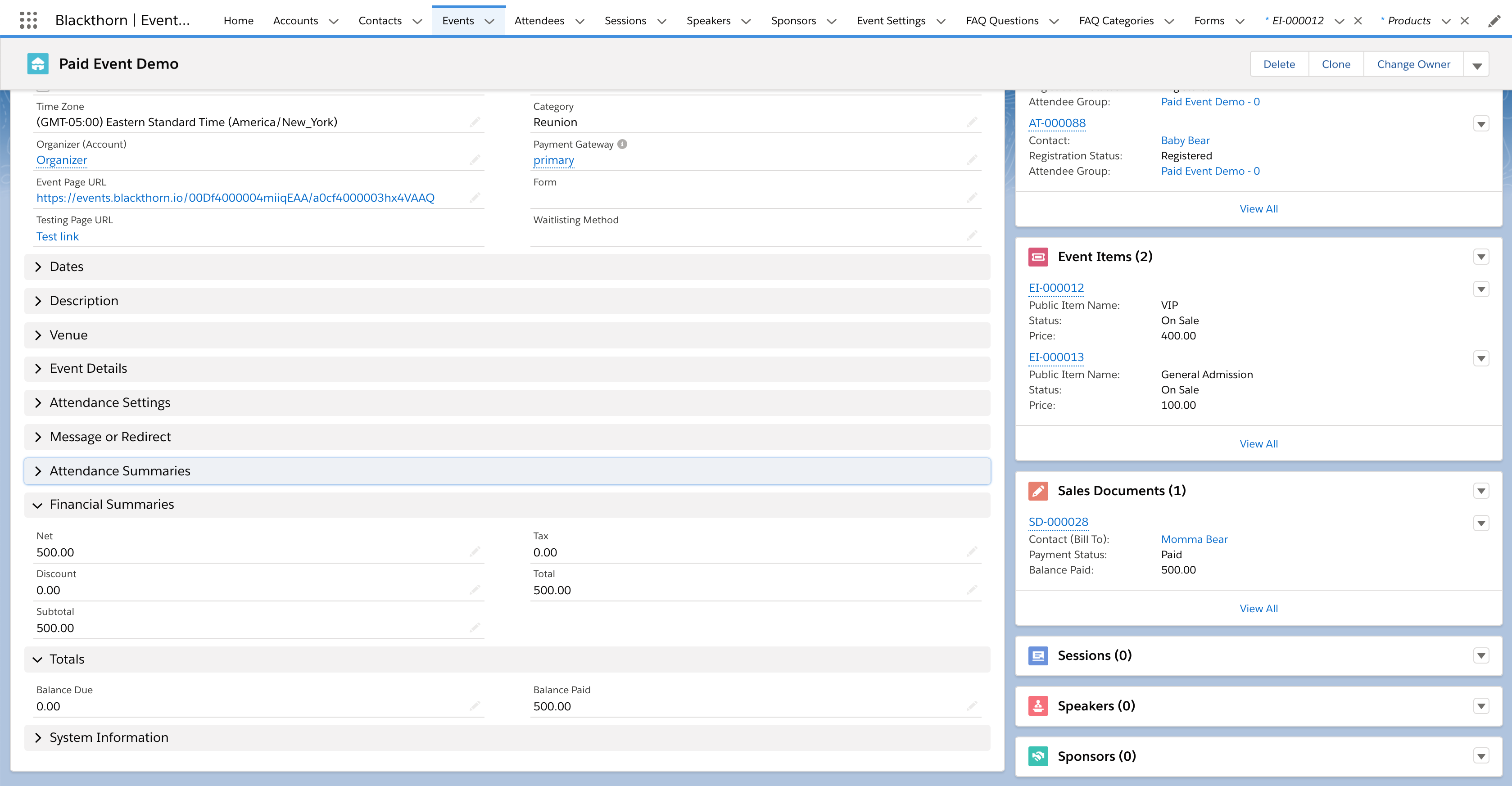This screenshot has height=786, width=1512.
Task: Click the Event Items related list icon
Action: pos(1038,257)
